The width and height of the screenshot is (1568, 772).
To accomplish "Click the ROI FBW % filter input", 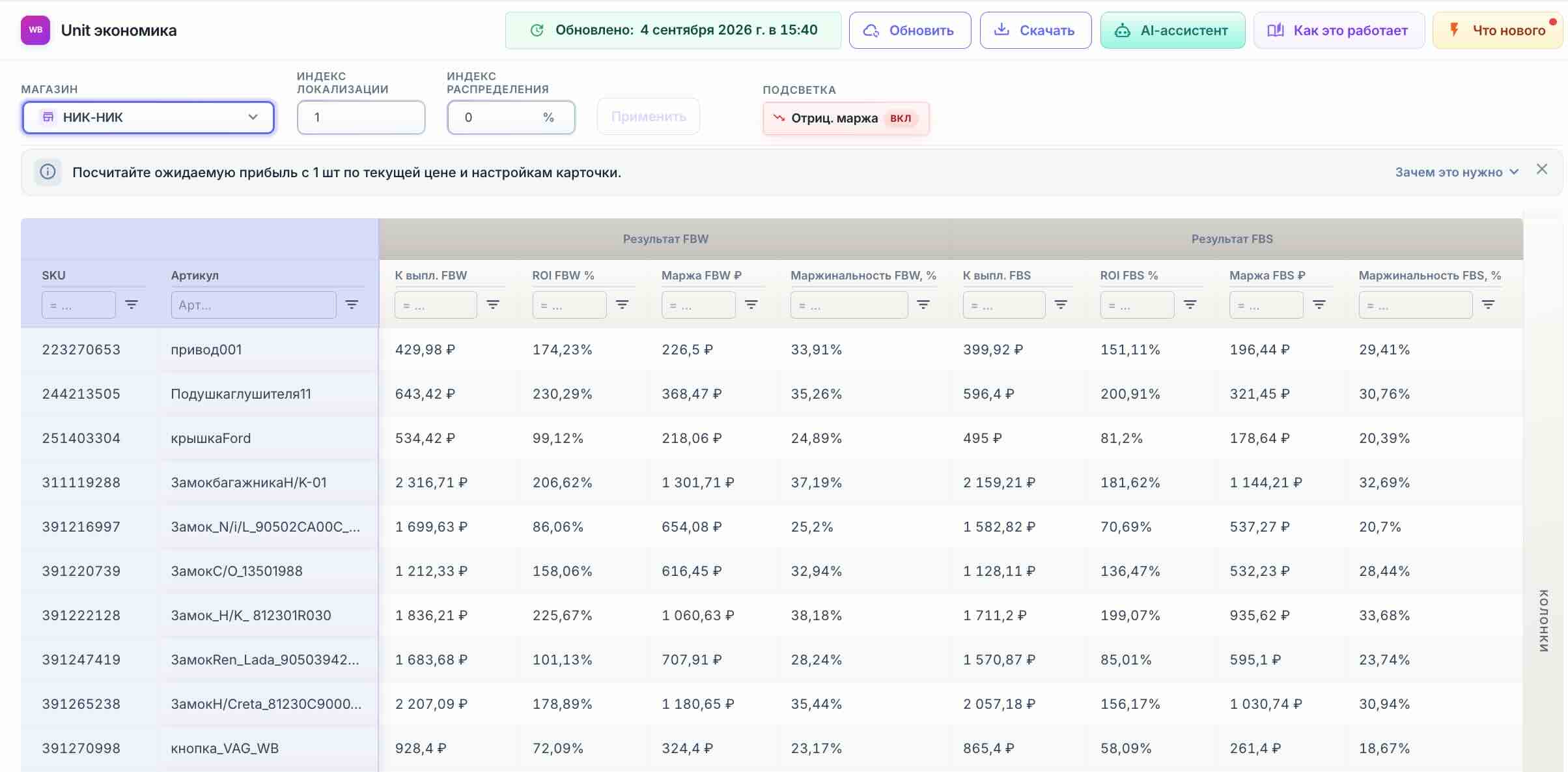I will point(569,305).
